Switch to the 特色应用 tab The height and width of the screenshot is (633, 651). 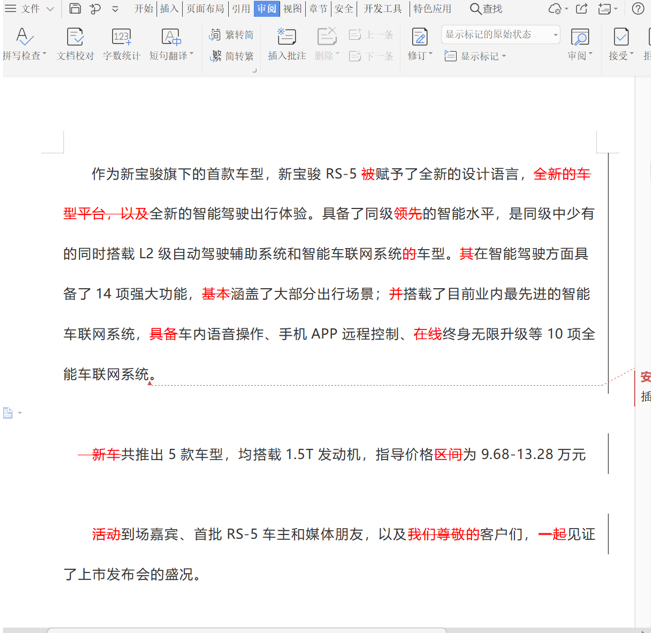[432, 9]
